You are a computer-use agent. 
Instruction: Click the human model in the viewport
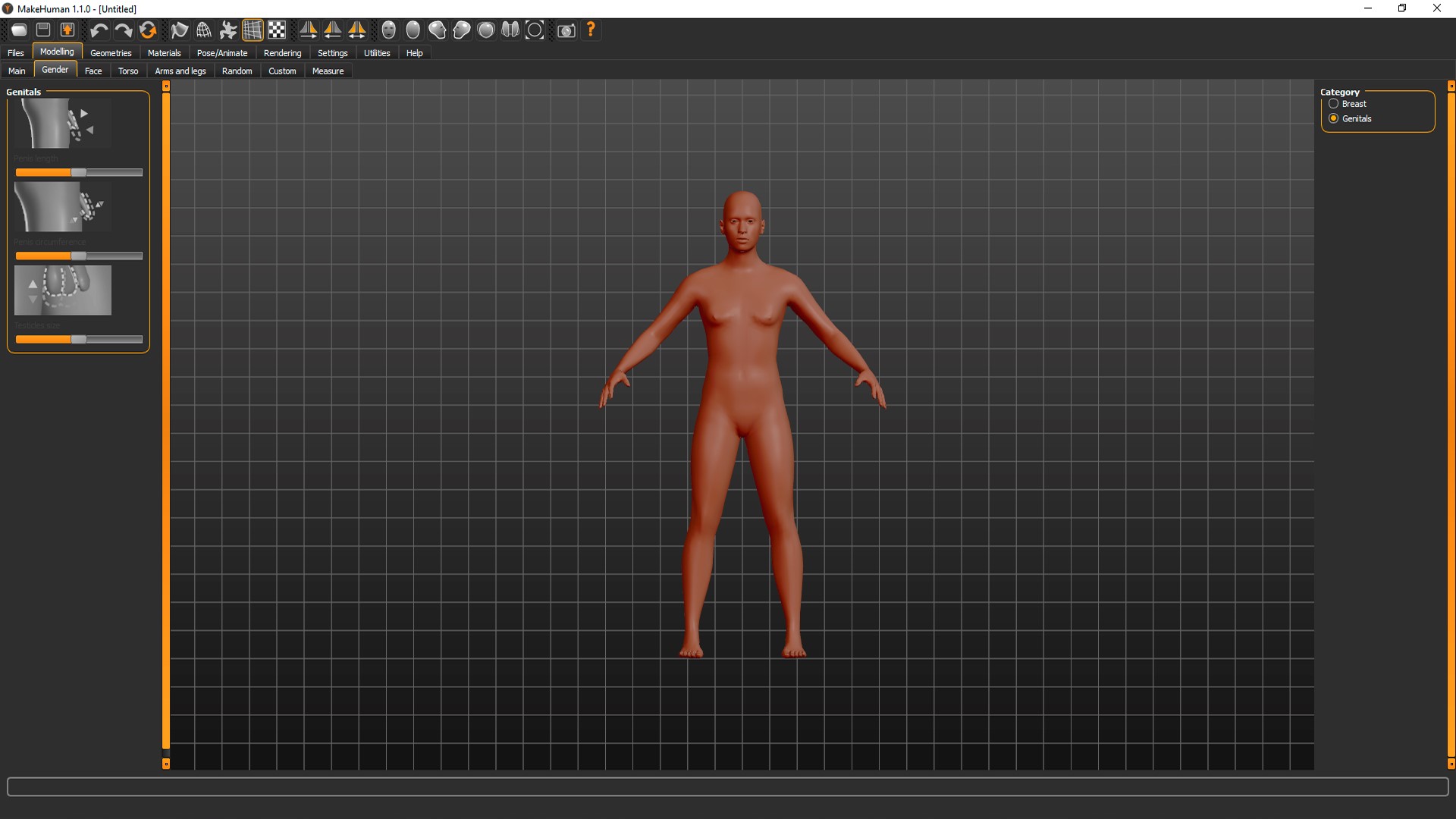click(x=742, y=425)
